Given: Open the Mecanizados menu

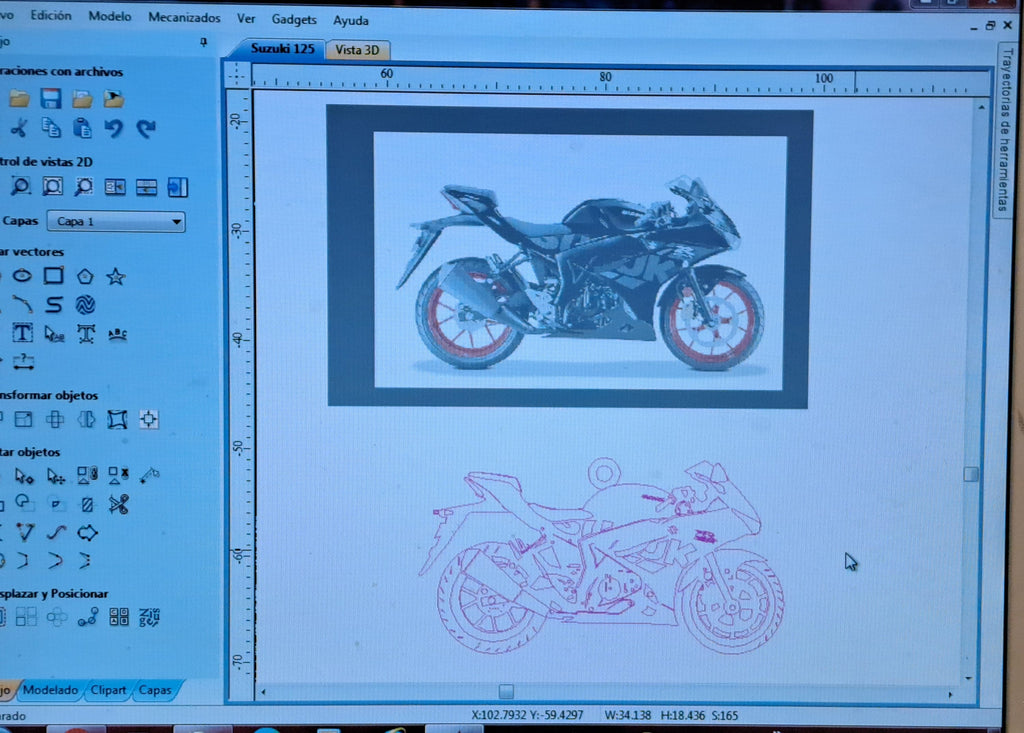Looking at the screenshot, I should [x=184, y=18].
